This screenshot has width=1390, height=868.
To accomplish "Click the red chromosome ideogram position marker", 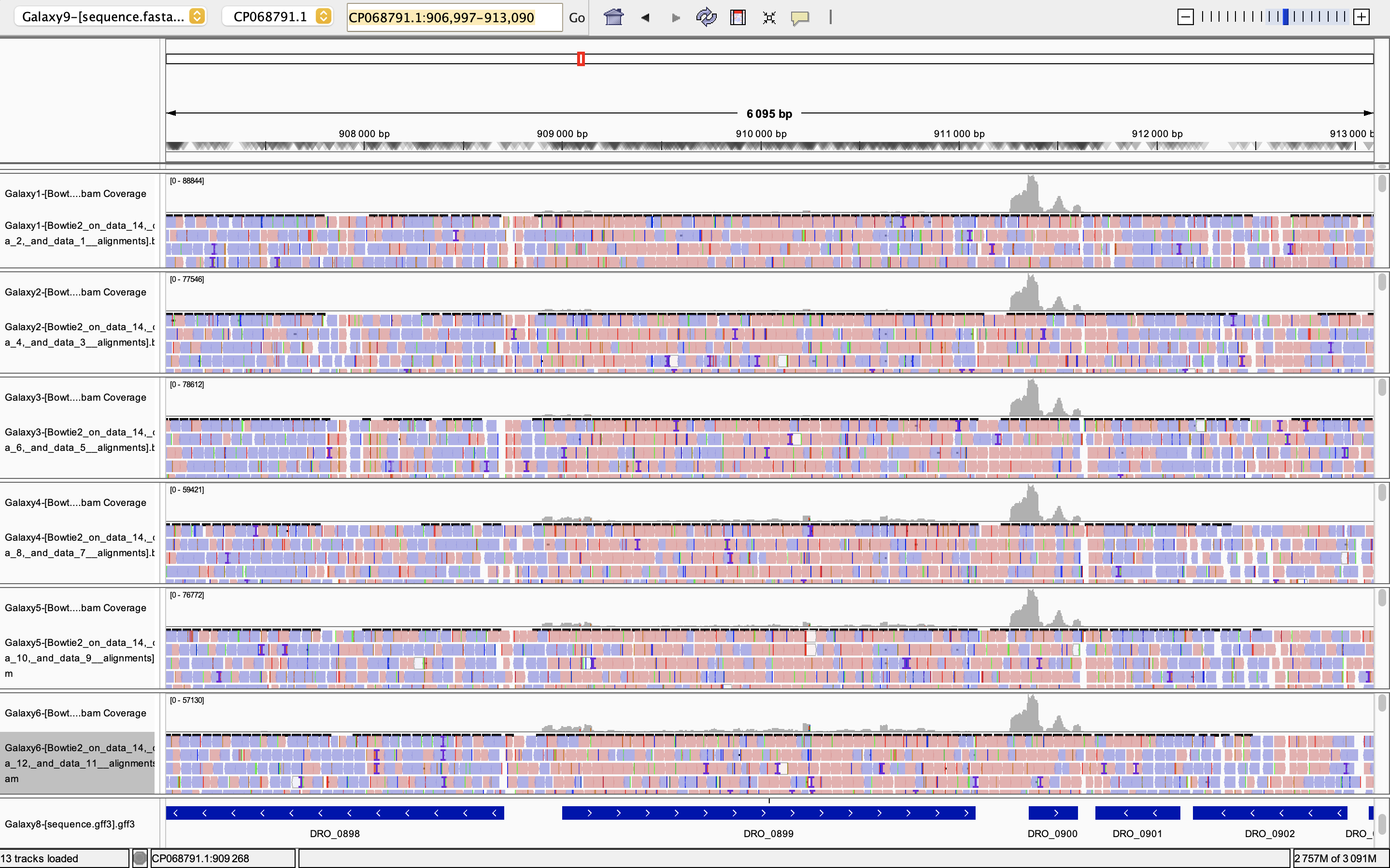I will tap(581, 58).
